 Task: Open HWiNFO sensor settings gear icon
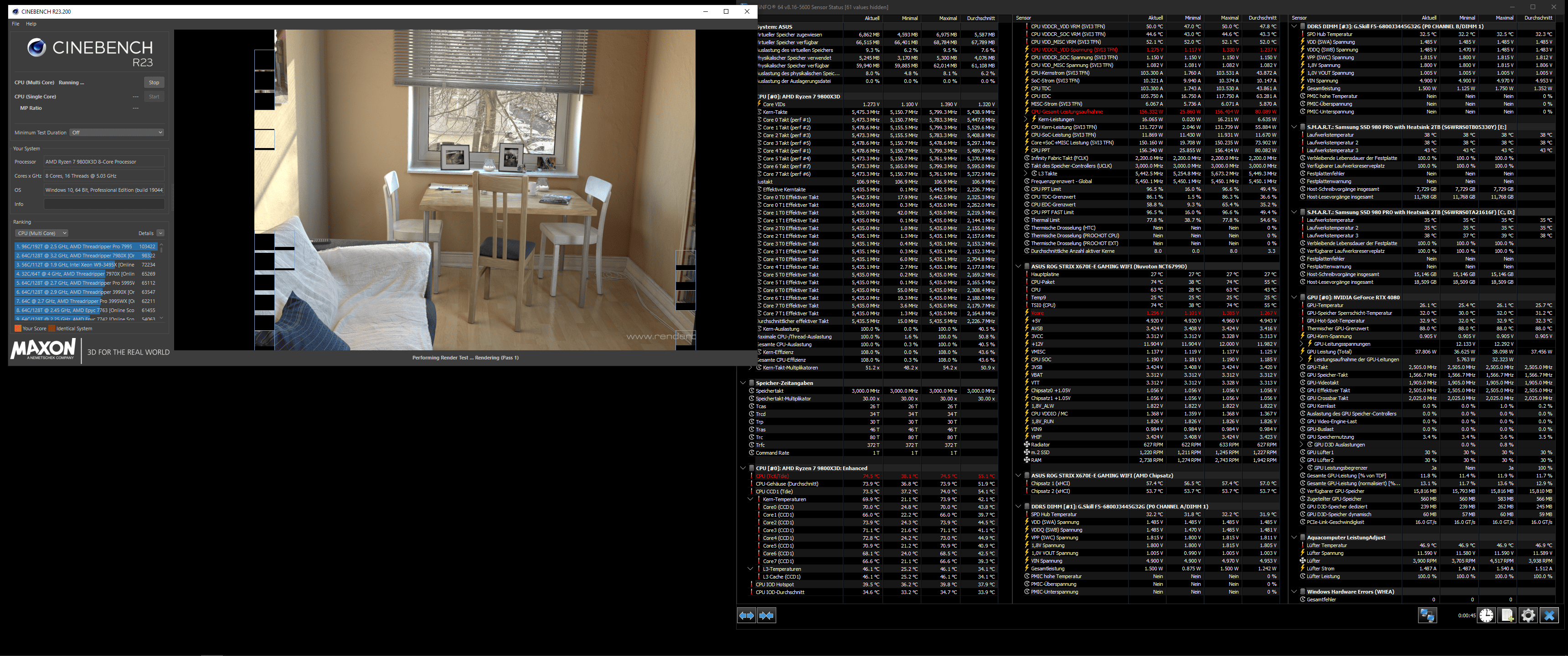[x=1528, y=615]
